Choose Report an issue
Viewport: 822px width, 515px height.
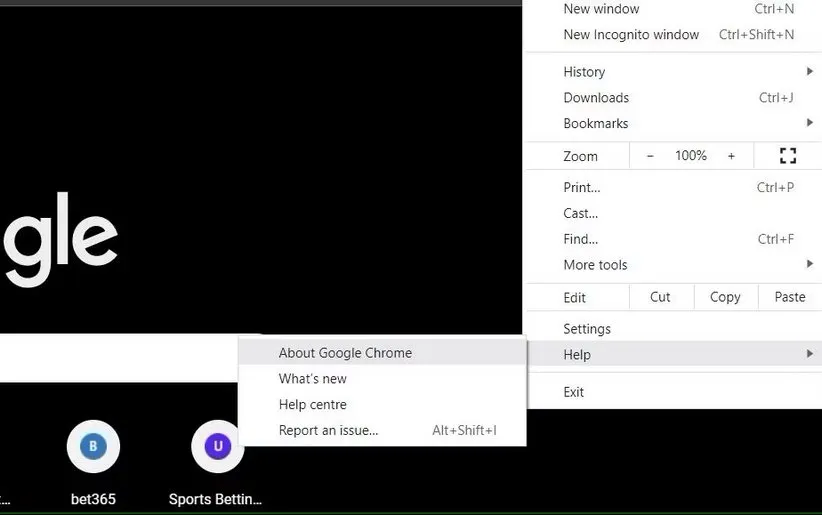pyautogui.click(x=329, y=431)
